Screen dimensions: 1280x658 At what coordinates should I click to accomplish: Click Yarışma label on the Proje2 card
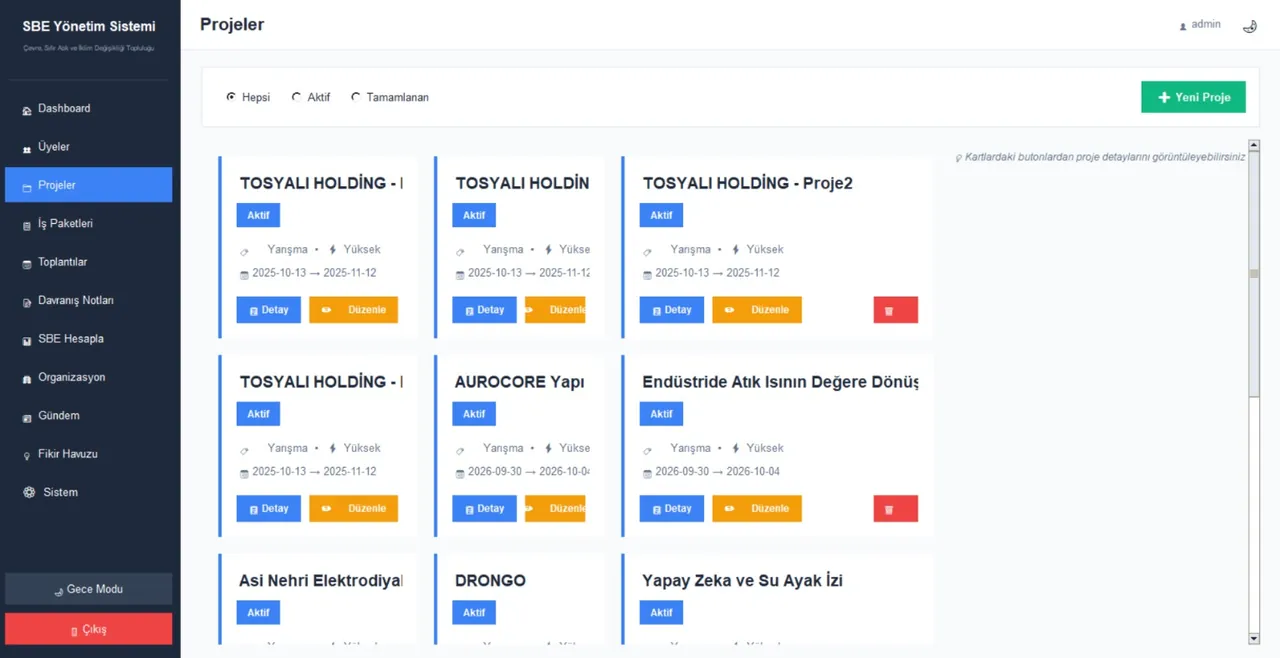691,250
